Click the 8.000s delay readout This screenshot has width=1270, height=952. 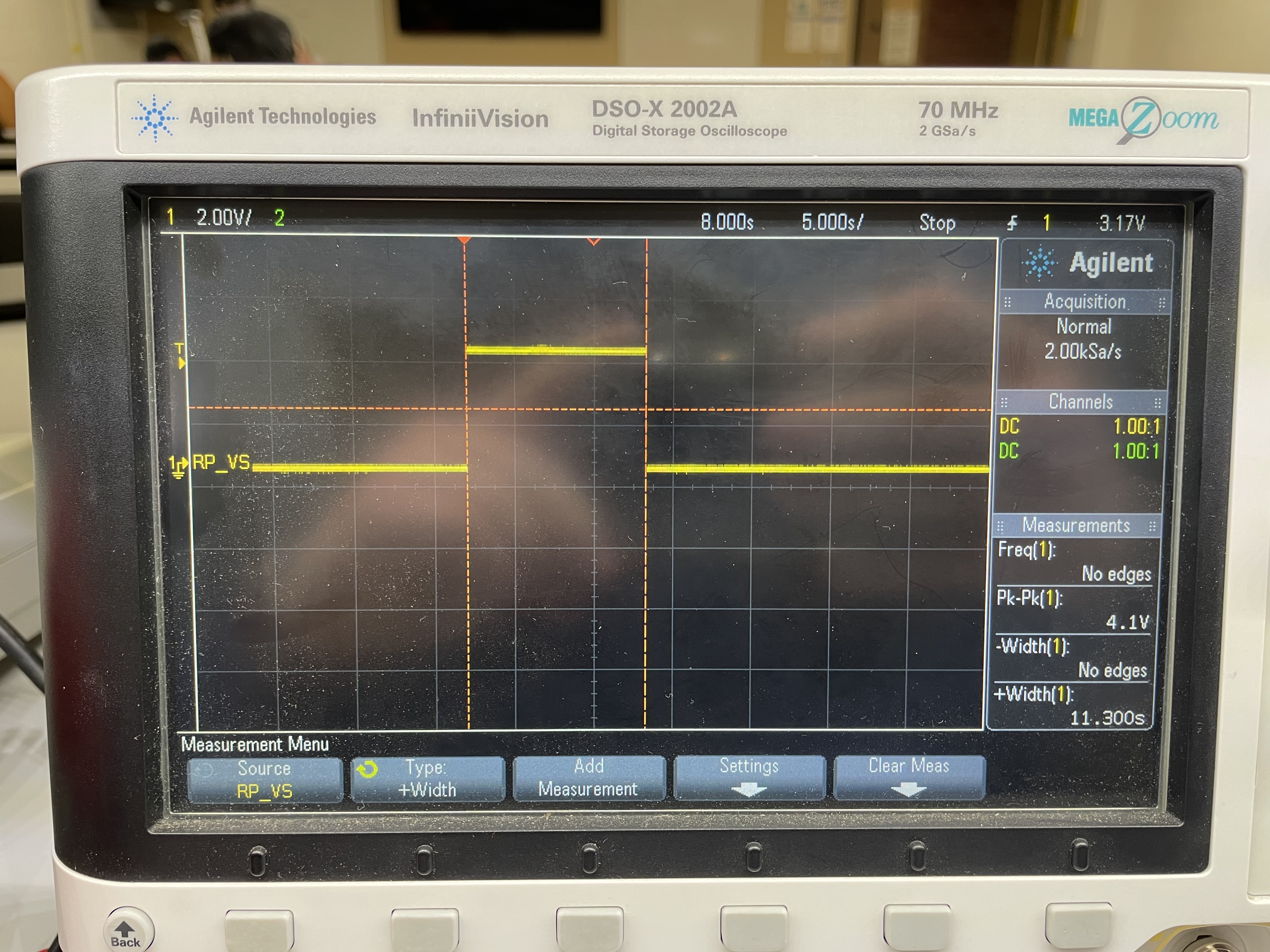tap(727, 222)
